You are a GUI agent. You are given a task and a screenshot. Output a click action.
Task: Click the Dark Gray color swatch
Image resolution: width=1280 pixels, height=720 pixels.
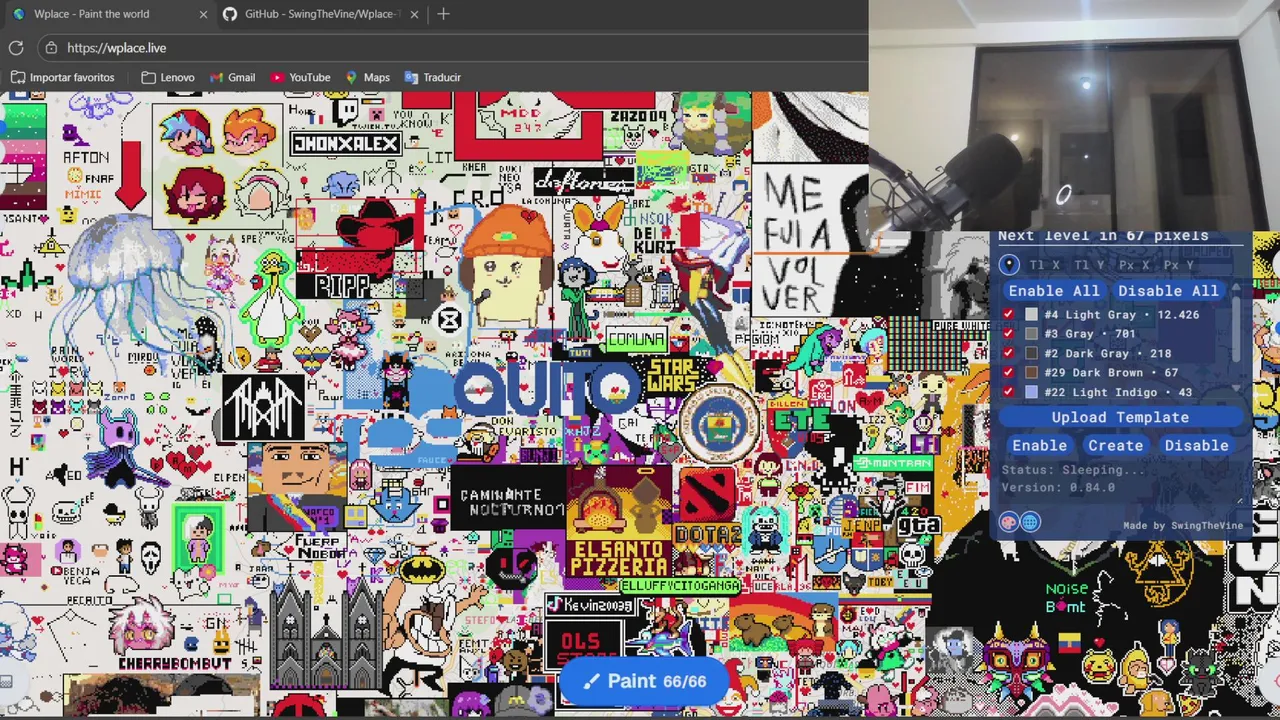pyautogui.click(x=1031, y=353)
